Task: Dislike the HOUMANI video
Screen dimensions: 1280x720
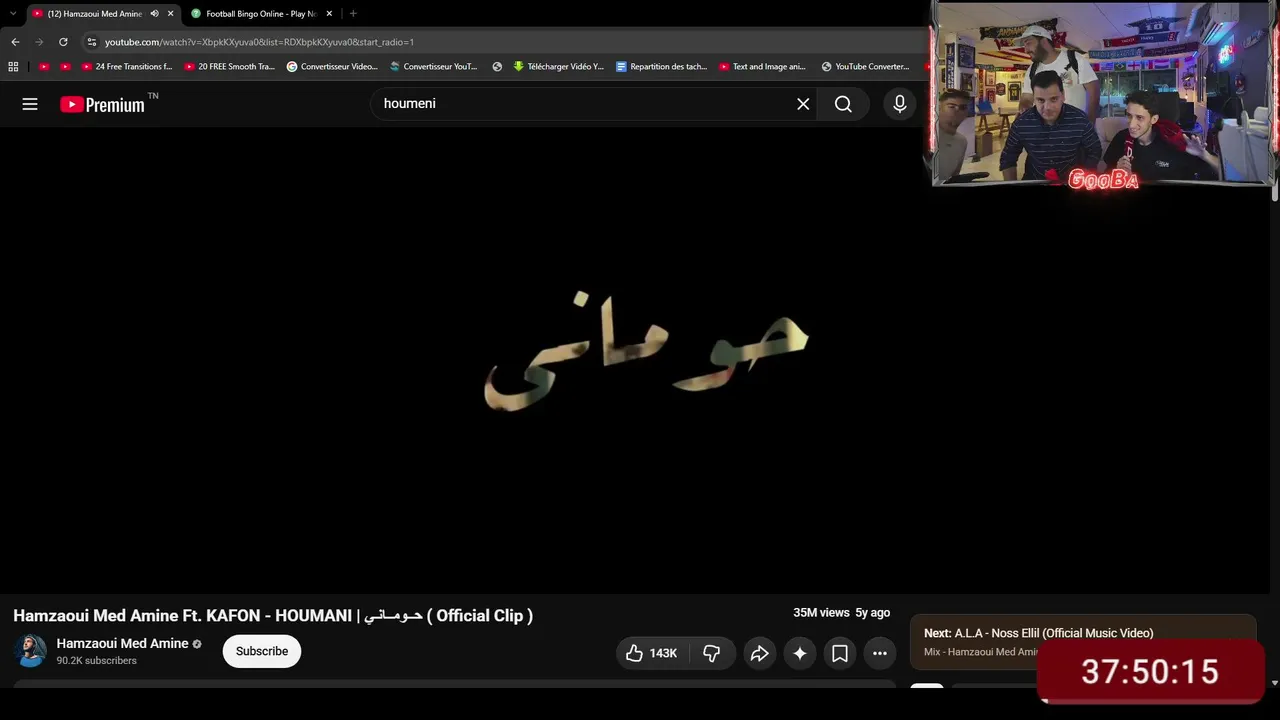Action: tap(712, 653)
